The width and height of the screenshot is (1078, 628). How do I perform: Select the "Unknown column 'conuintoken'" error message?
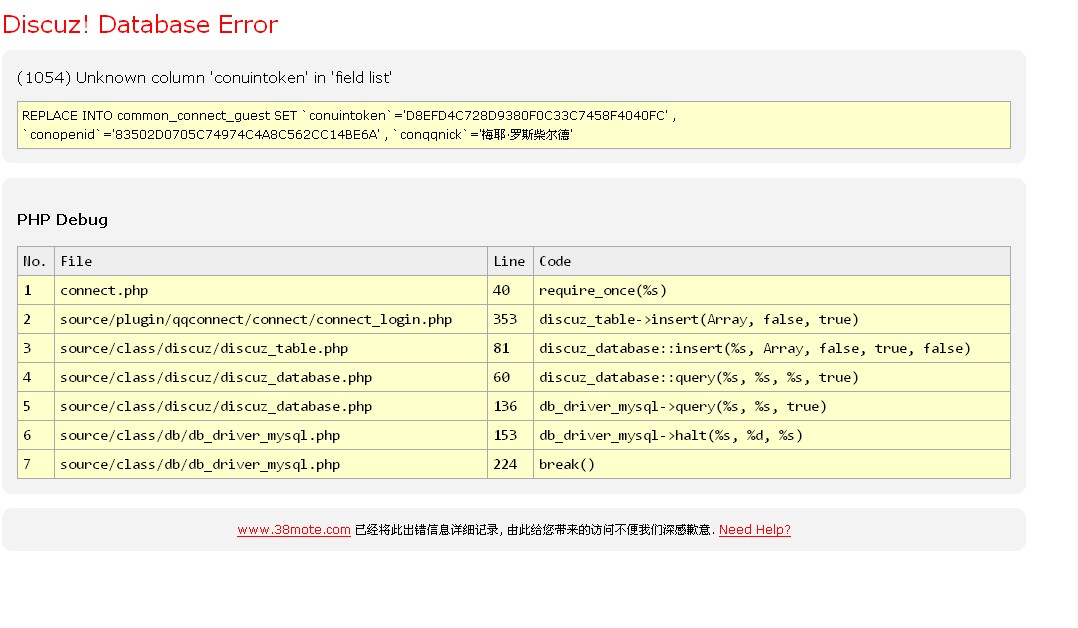pyautogui.click(x=204, y=78)
